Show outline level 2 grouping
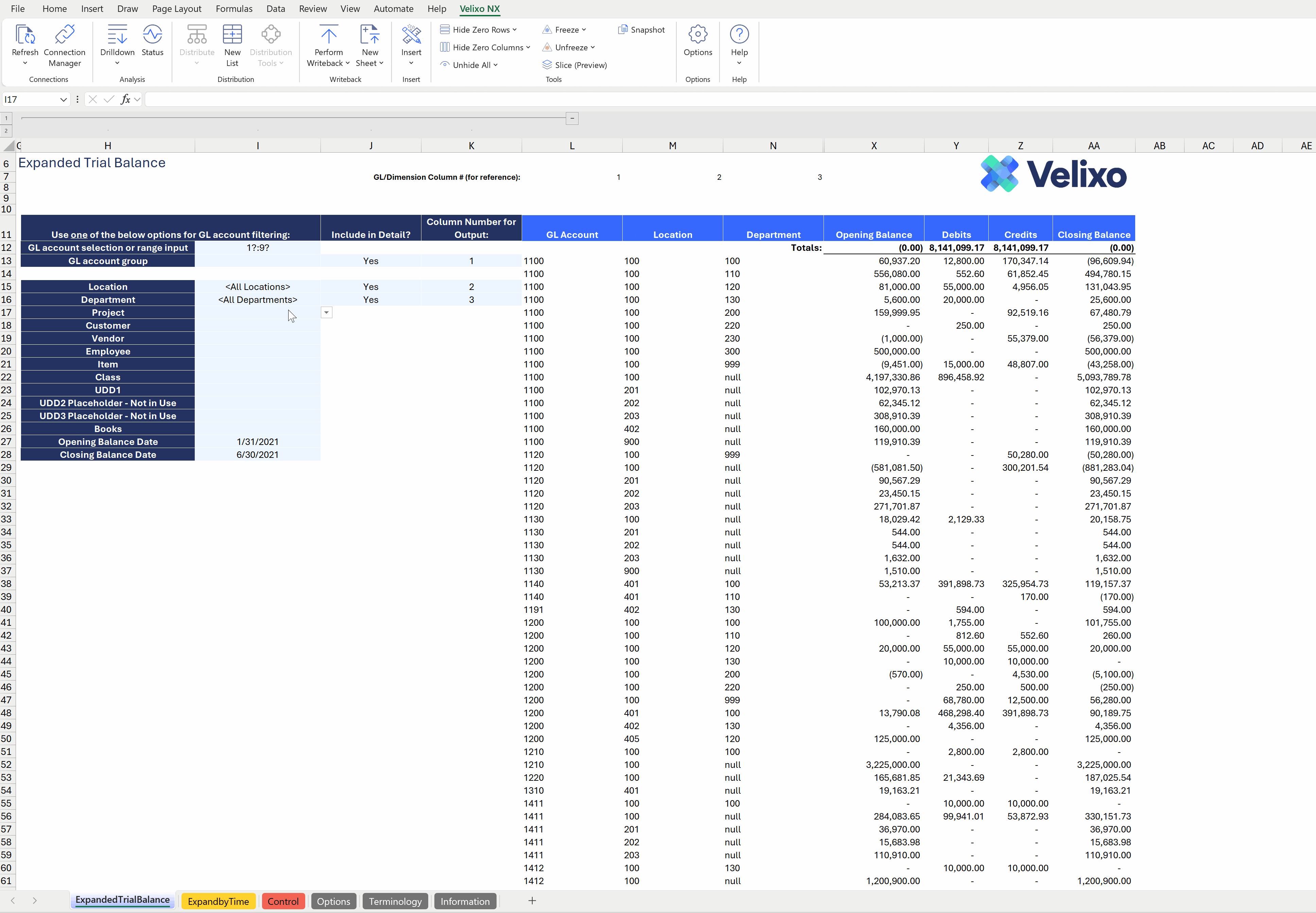1316x913 pixels. point(6,131)
